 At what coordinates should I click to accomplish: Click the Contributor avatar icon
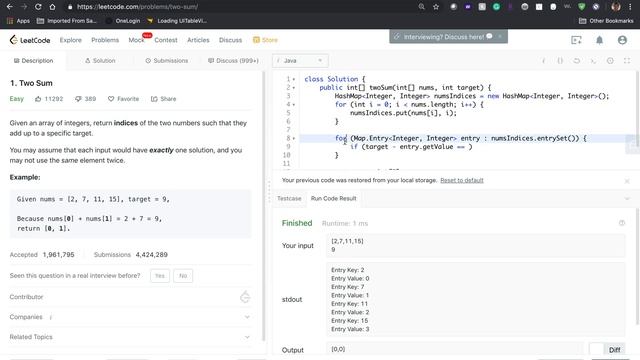[245, 297]
